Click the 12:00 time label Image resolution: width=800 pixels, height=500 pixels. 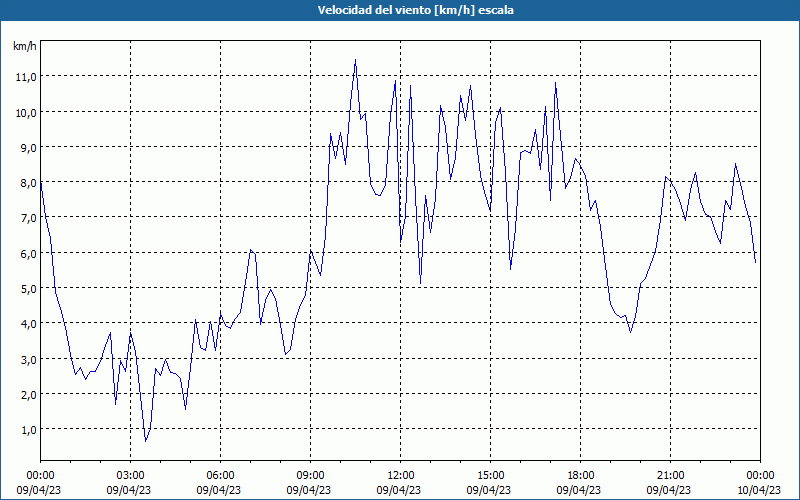click(x=401, y=476)
